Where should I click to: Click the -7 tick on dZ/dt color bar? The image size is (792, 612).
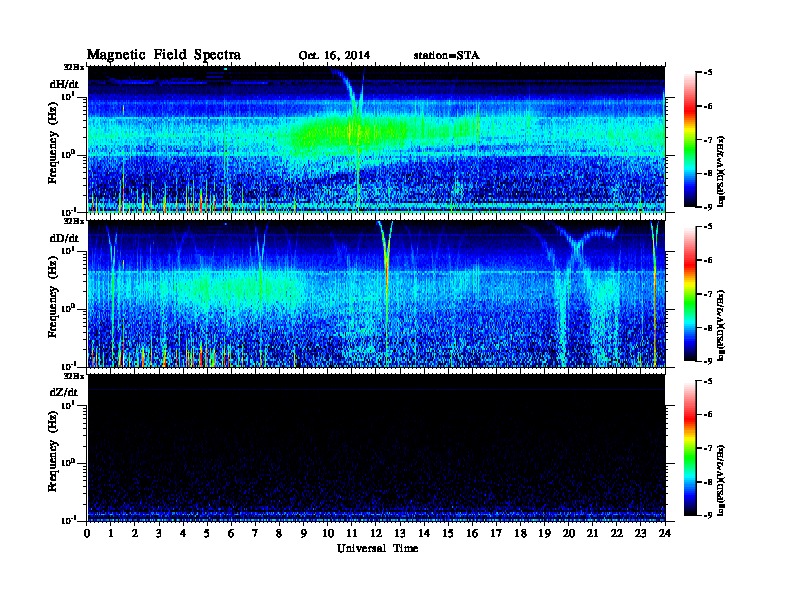click(x=708, y=448)
